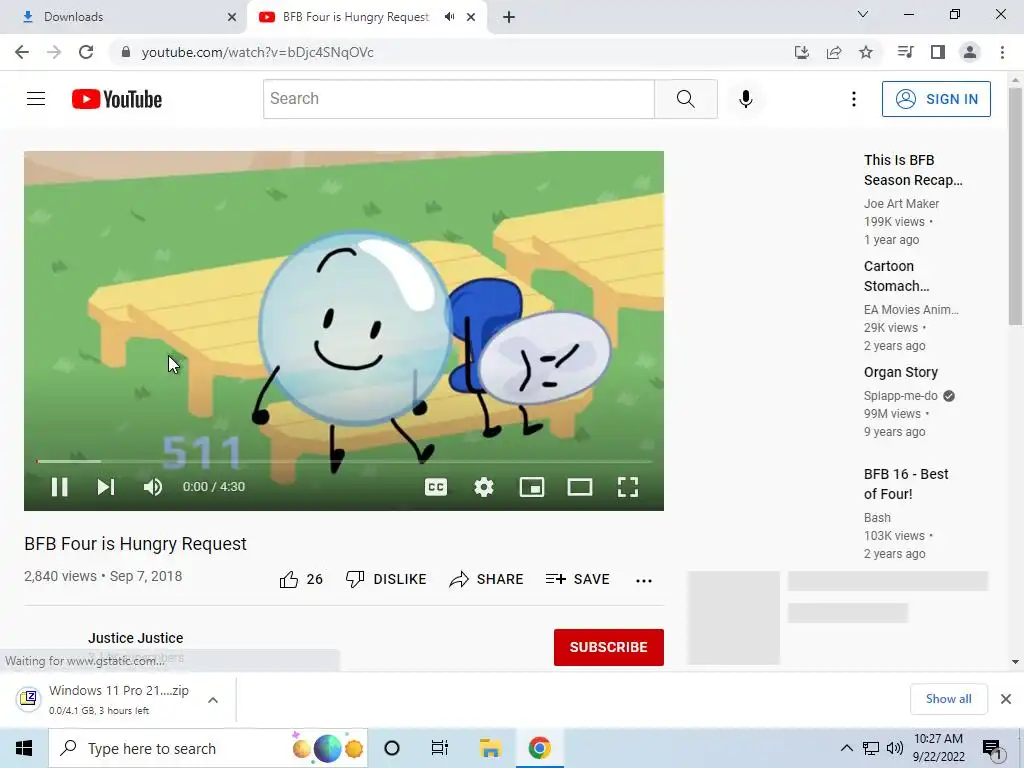Image resolution: width=1024 pixels, height=768 pixels.
Task: Skip to next video in player
Action: (106, 487)
